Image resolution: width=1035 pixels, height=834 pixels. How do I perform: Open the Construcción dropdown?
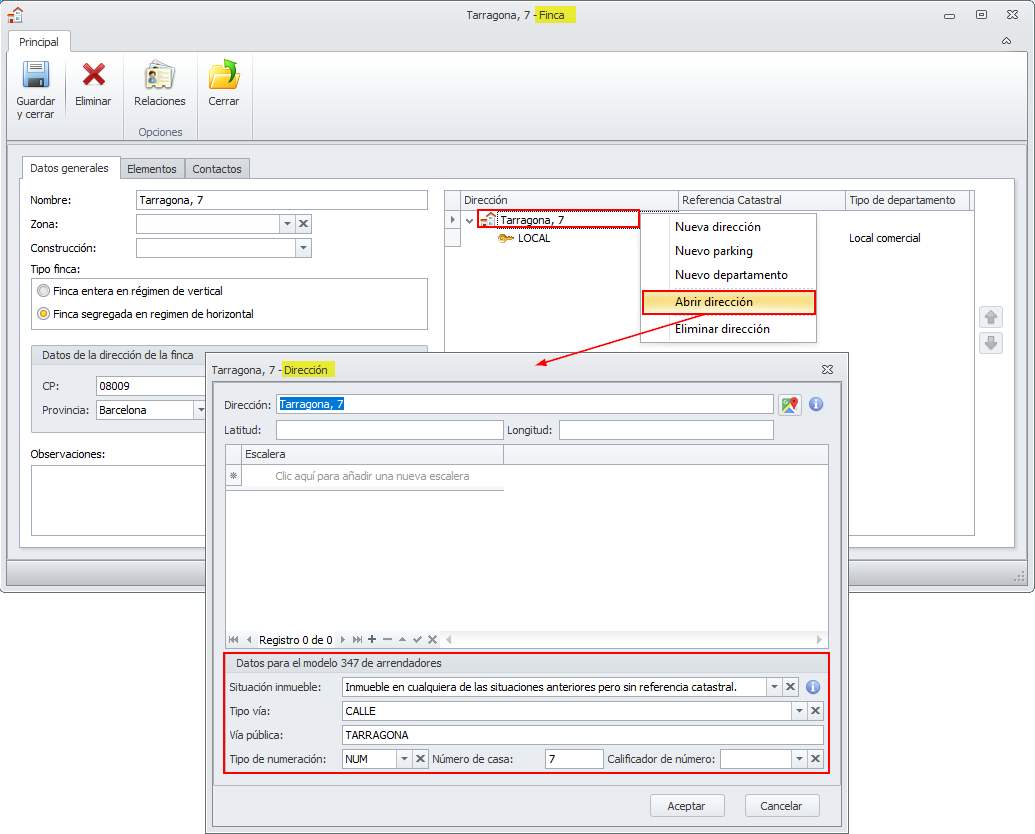coord(303,248)
